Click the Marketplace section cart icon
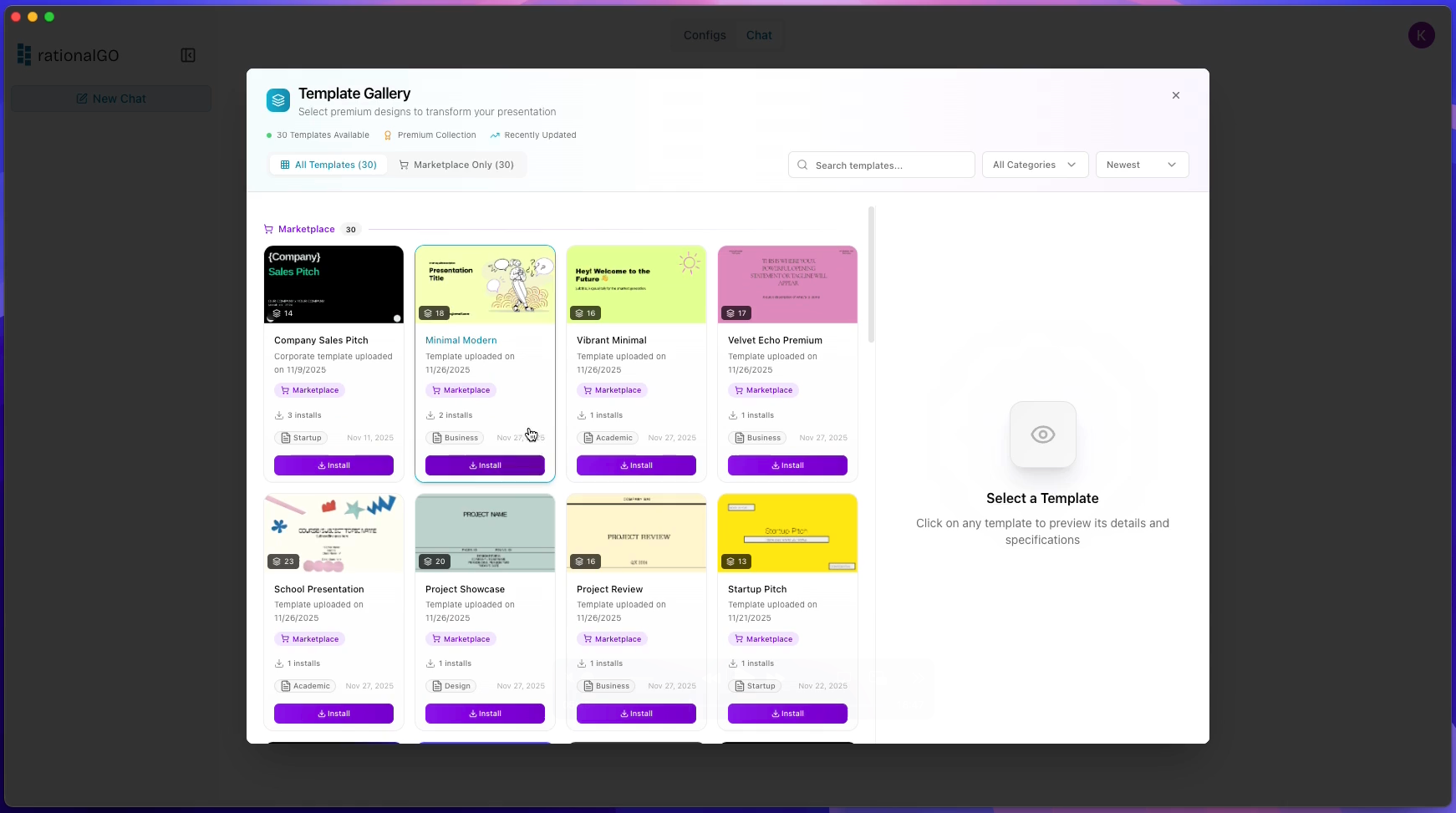The height and width of the screenshot is (813, 1456). point(268,229)
